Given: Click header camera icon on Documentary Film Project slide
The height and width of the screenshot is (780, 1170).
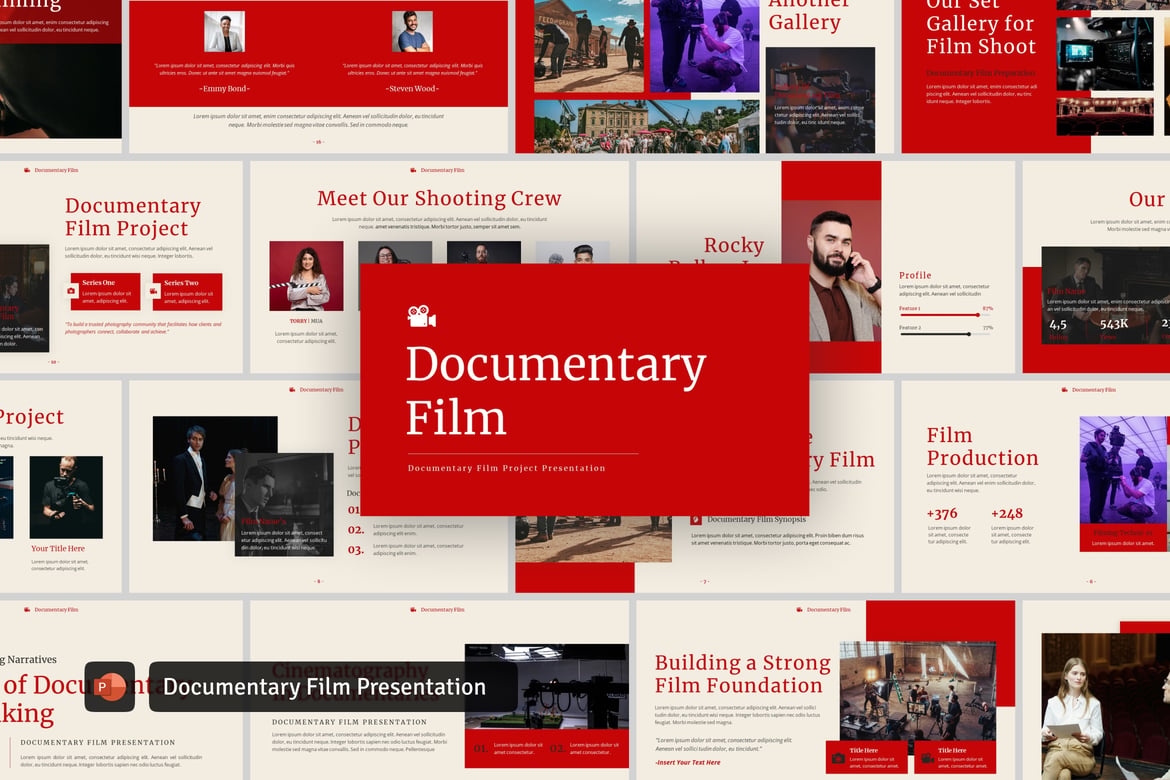Looking at the screenshot, I should click(x=27, y=170).
